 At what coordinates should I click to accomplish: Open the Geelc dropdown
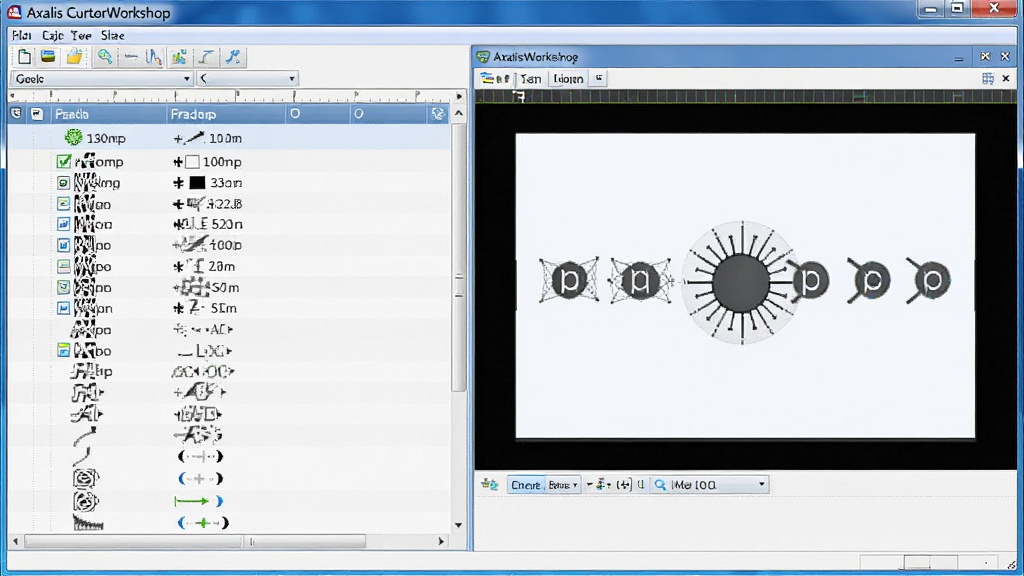(x=102, y=78)
